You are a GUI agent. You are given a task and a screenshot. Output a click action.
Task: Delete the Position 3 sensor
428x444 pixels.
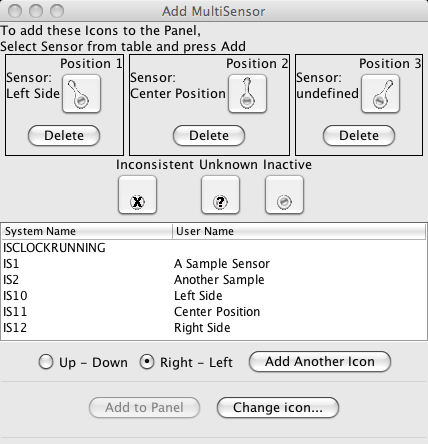tap(359, 136)
